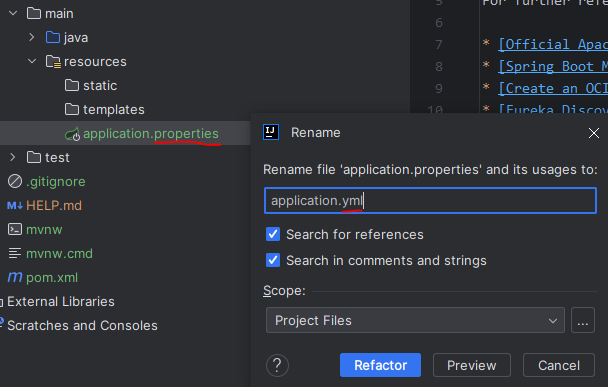Image resolution: width=608 pixels, height=387 pixels.
Task: Click the help question mark button
Action: click(277, 365)
